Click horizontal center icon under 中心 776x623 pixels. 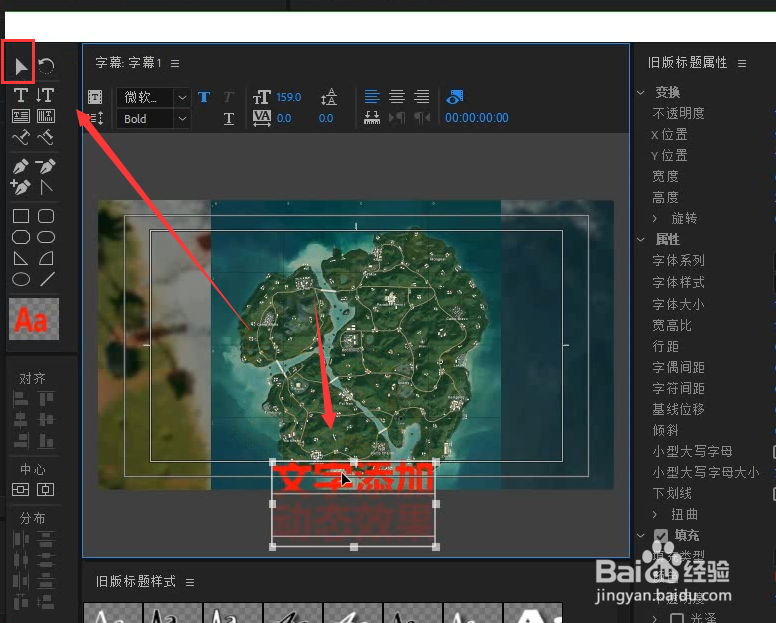pyautogui.click(x=20, y=490)
